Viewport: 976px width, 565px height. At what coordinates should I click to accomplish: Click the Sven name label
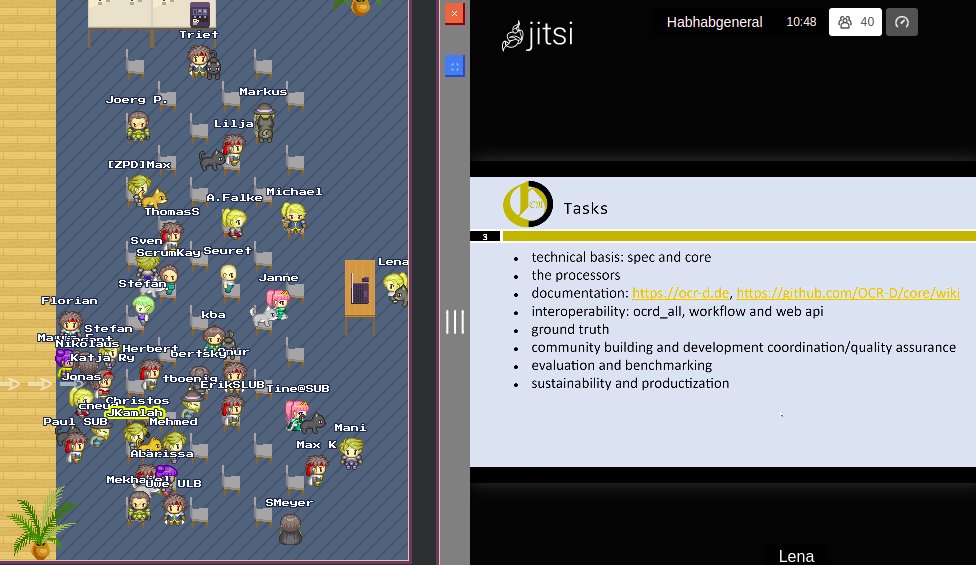146,241
